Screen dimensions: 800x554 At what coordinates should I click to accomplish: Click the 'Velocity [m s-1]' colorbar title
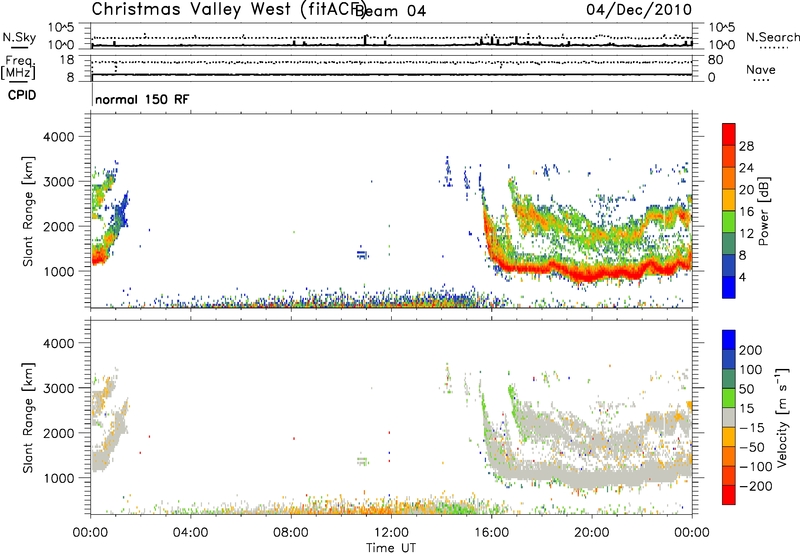(x=781, y=418)
